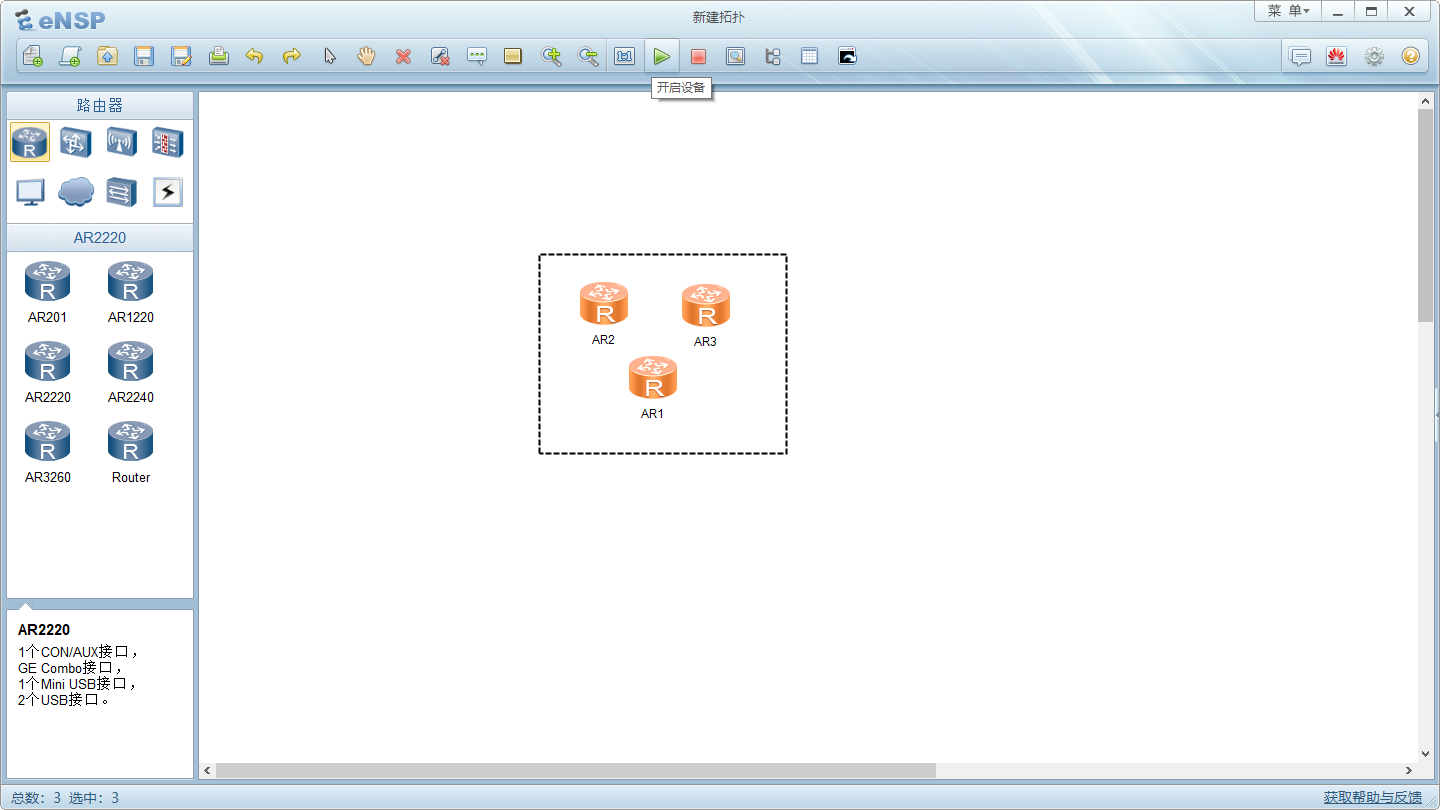Viewport: 1440px width, 810px height.
Task: Choose the AR2240 router model
Action: tap(130, 372)
